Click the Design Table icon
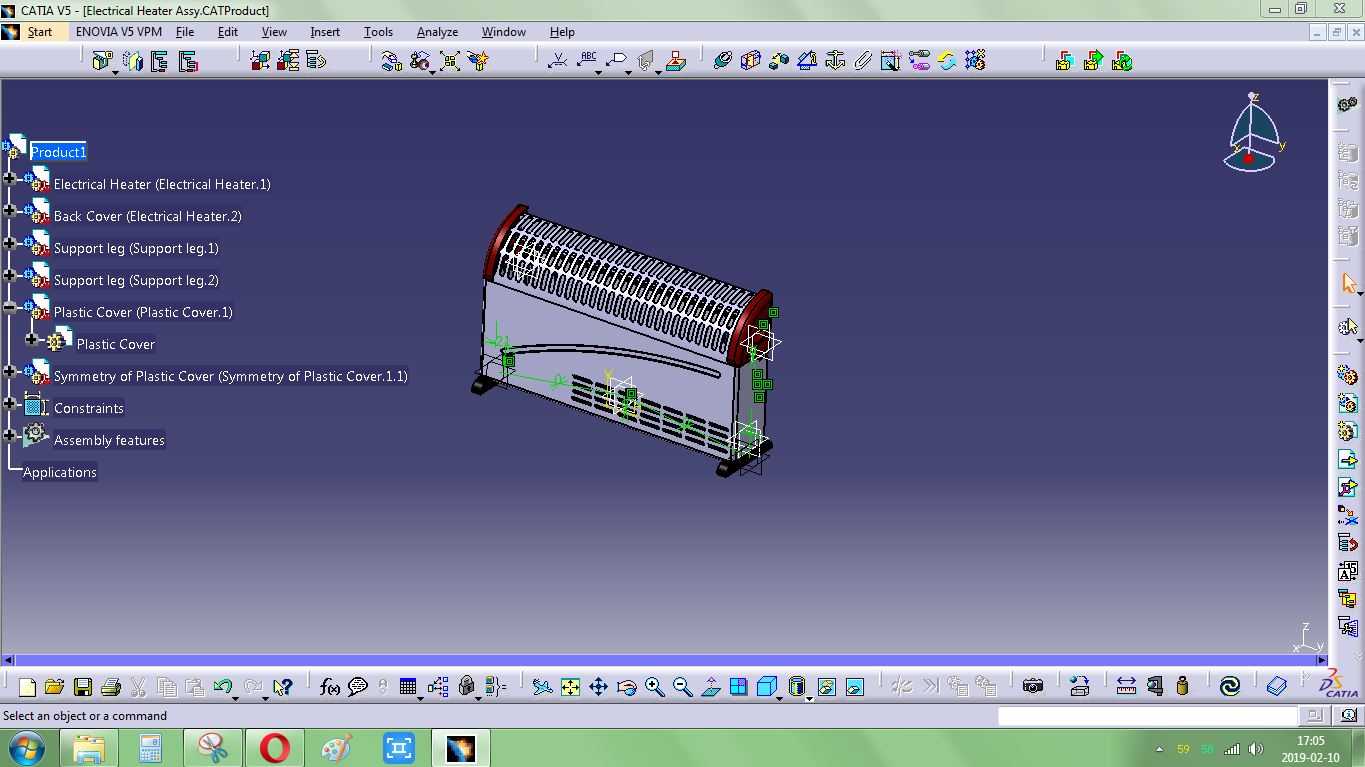Viewport: 1365px width, 767px height. point(408,687)
